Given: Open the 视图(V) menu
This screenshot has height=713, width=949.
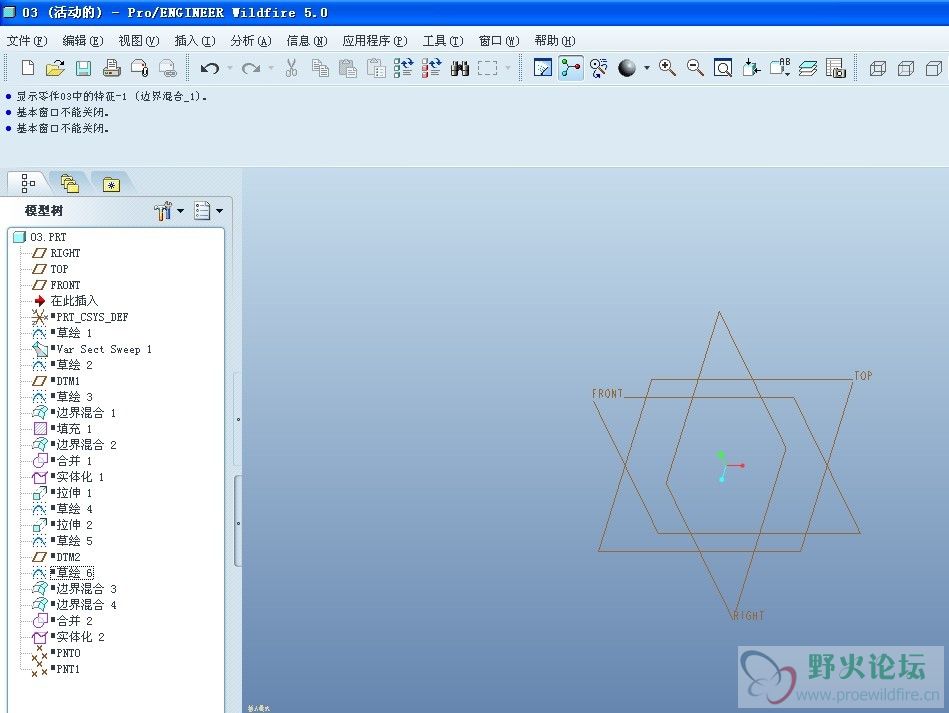Looking at the screenshot, I should [139, 41].
